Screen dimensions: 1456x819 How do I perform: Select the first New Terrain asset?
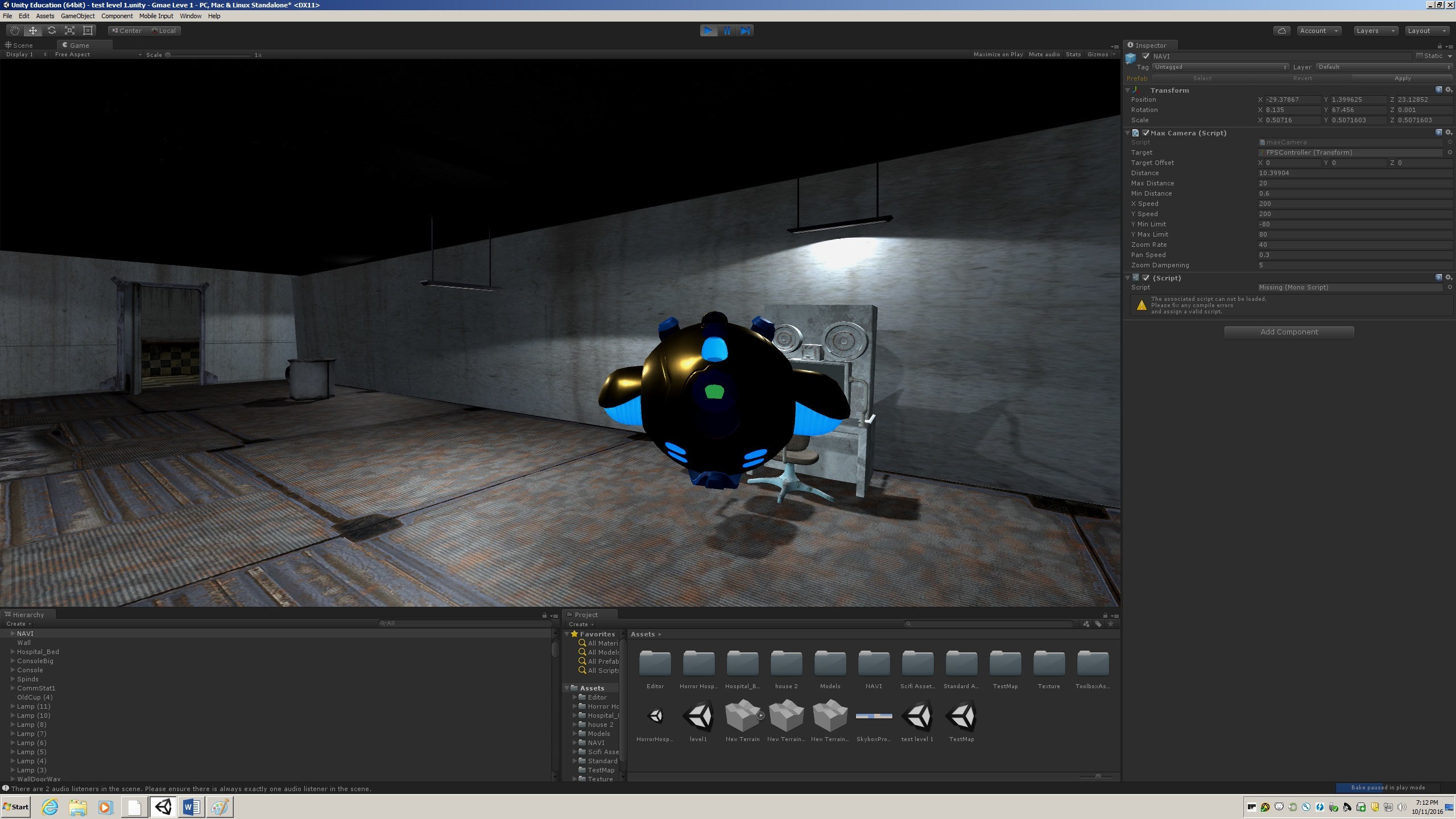pyautogui.click(x=742, y=721)
